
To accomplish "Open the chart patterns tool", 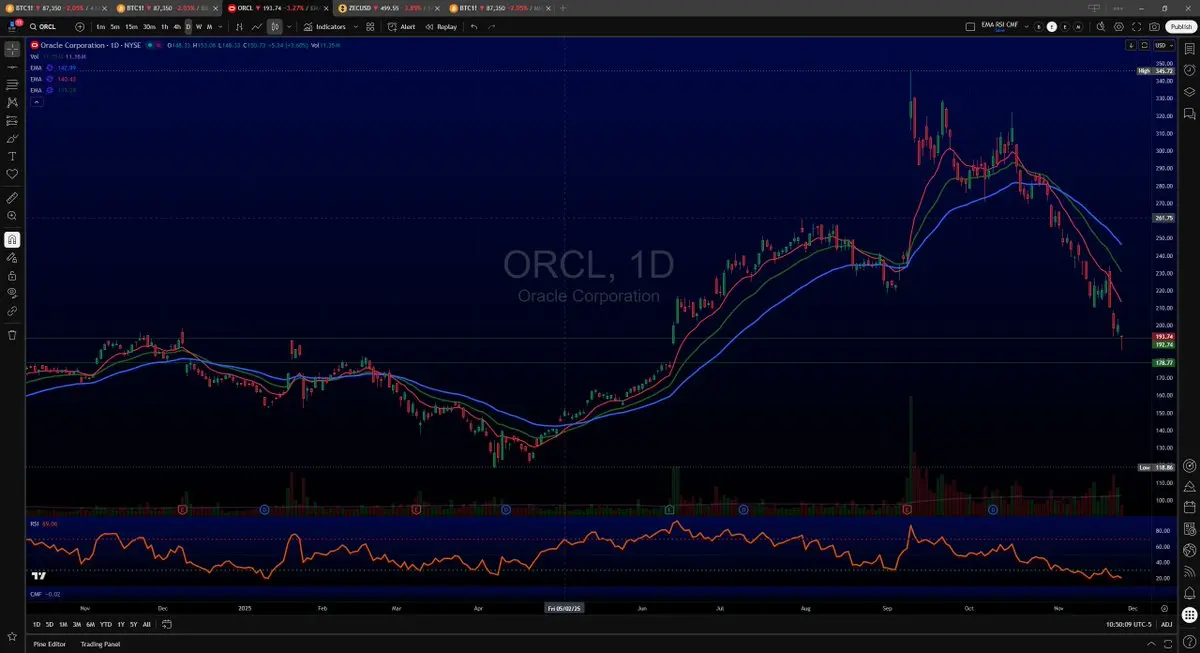I will [12, 102].
